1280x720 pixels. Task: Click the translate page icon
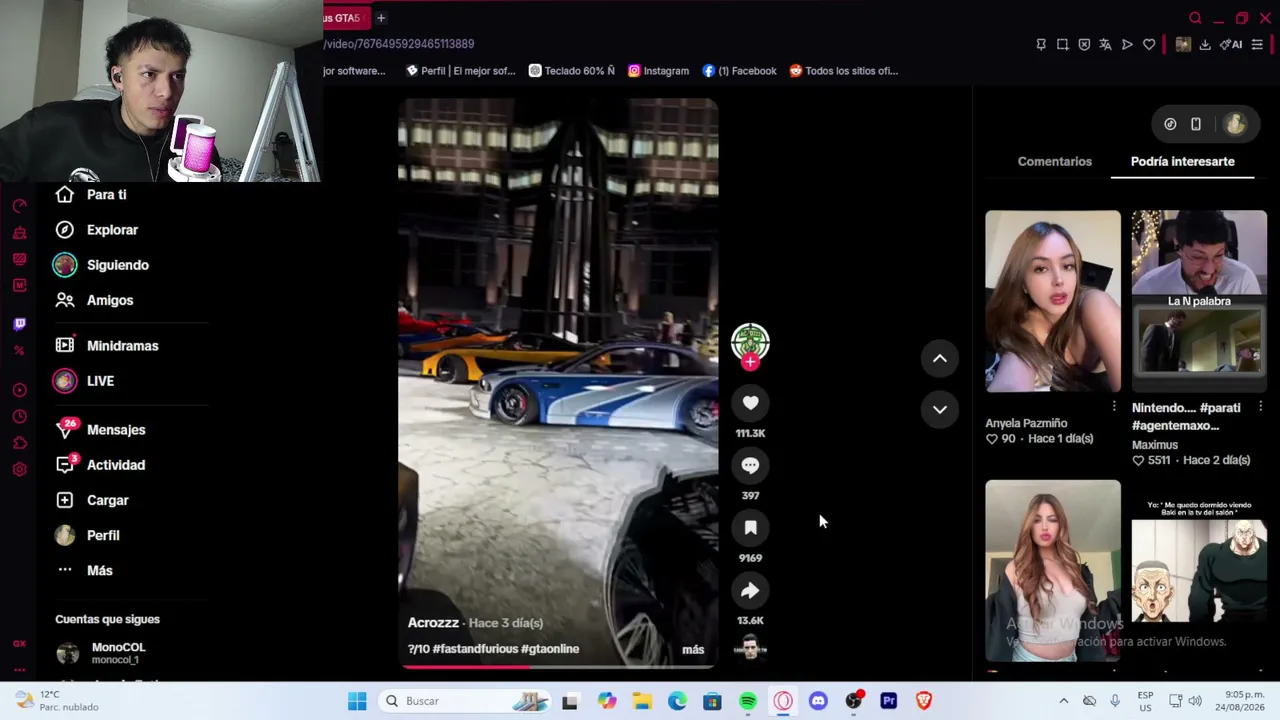tap(1105, 44)
